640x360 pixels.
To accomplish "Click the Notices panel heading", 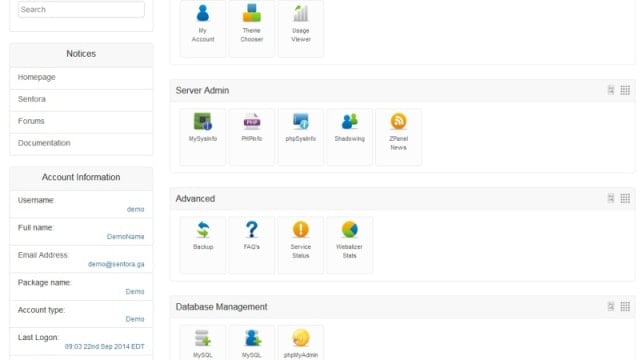I will (x=81, y=54).
